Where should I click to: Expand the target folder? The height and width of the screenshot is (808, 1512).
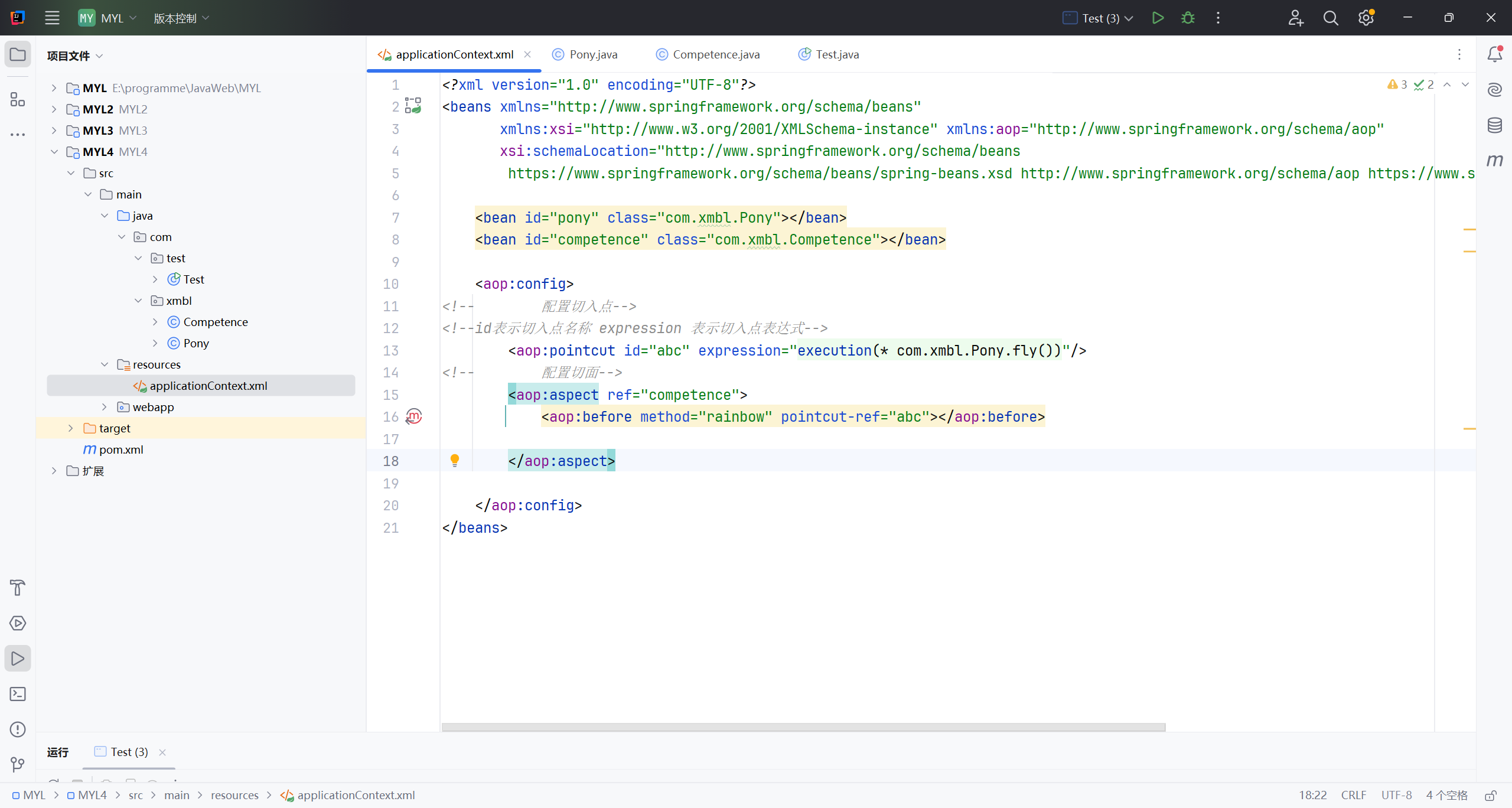[71, 428]
